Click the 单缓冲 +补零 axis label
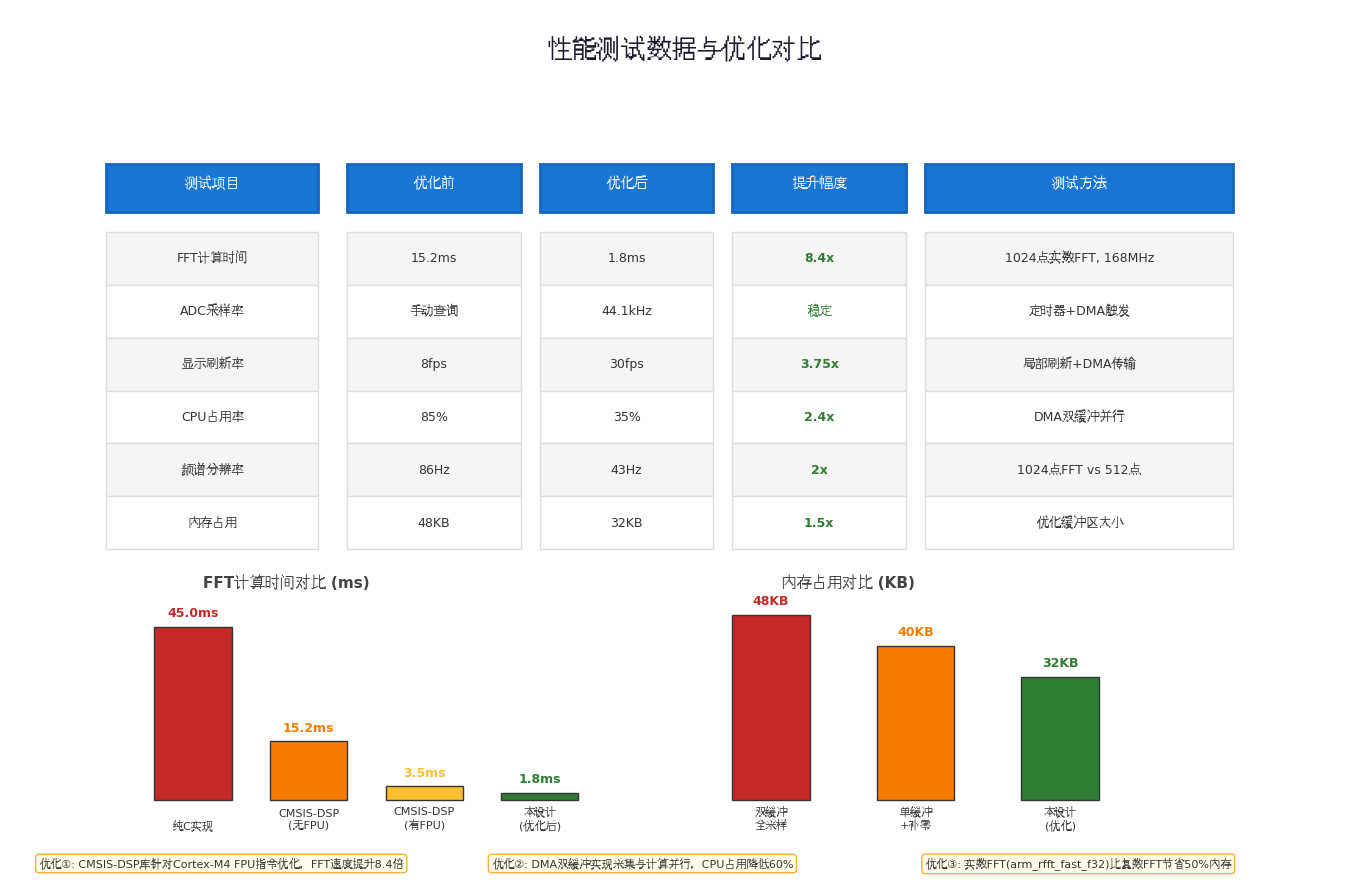This screenshot has height=887, width=1368. [916, 819]
